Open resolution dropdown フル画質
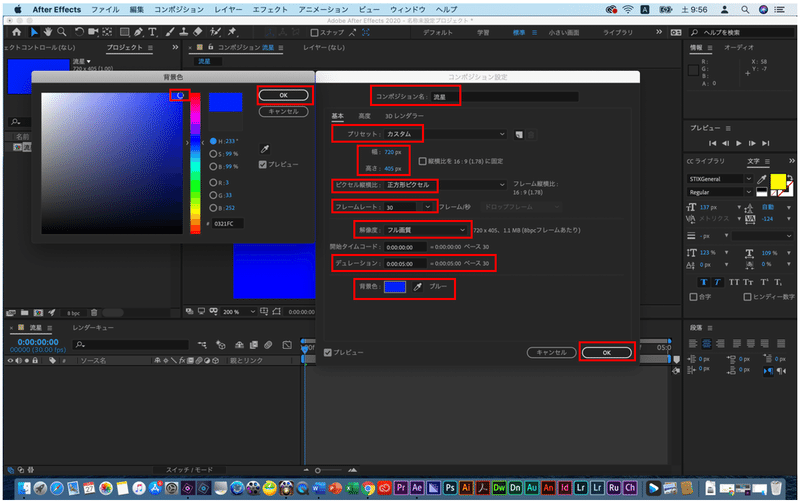 point(426,230)
